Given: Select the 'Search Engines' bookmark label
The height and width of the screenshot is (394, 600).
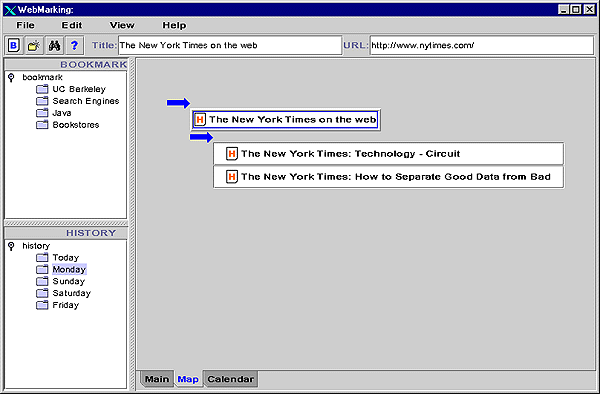Looking at the screenshot, I should tap(86, 101).
